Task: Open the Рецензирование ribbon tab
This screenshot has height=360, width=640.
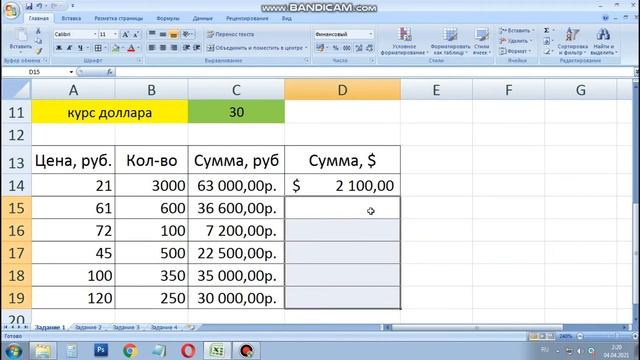Action: coord(247,18)
